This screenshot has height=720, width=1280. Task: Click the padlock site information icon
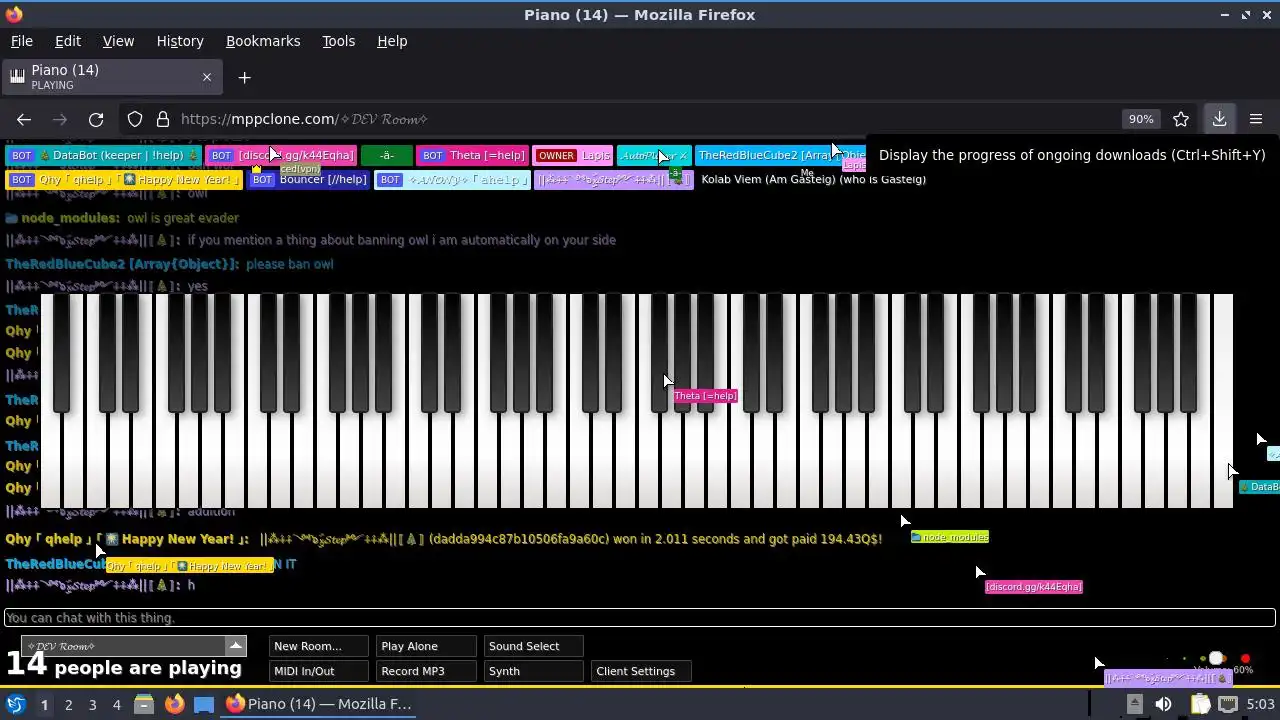point(162,119)
